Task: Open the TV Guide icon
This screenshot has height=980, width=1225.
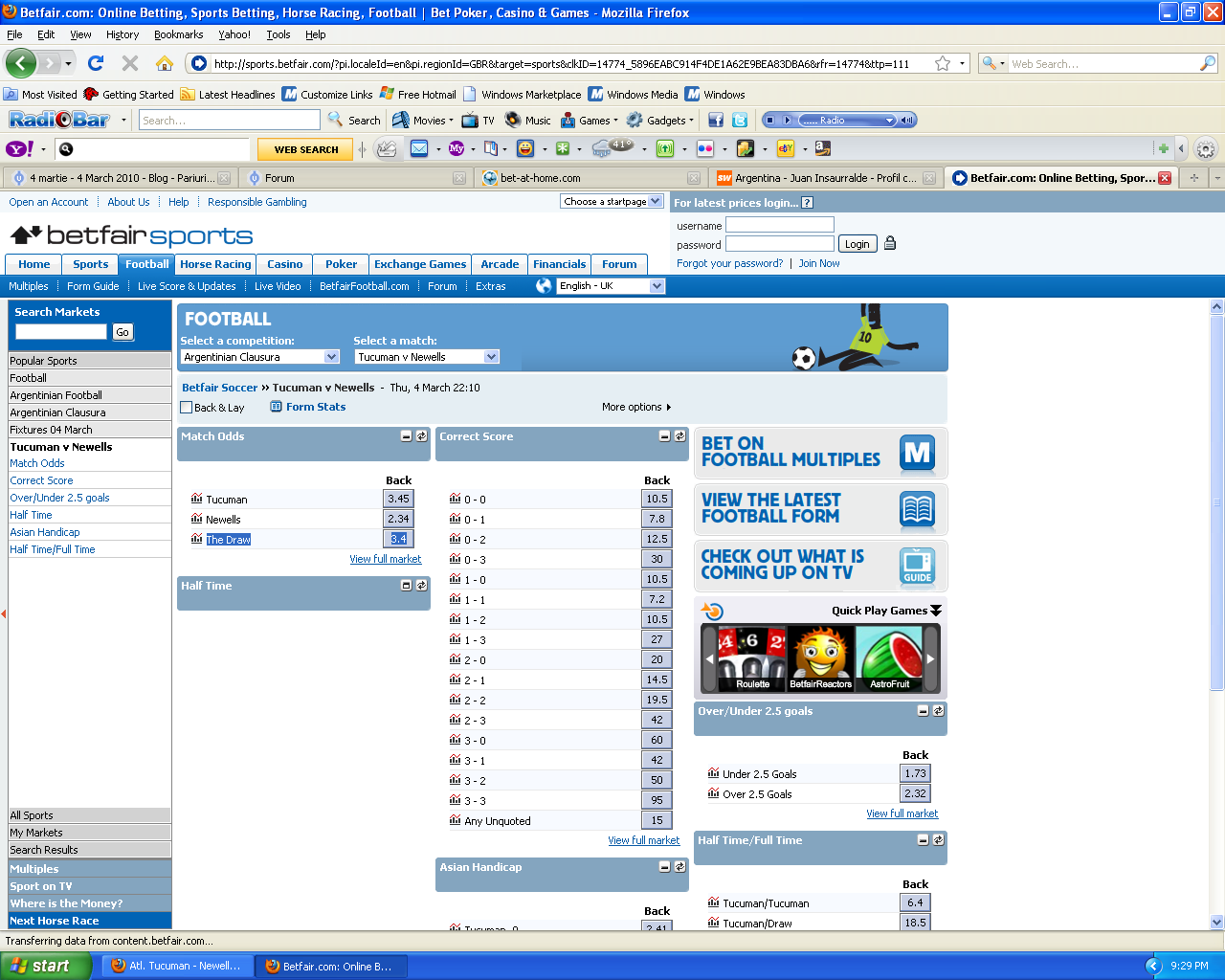Action: (918, 566)
